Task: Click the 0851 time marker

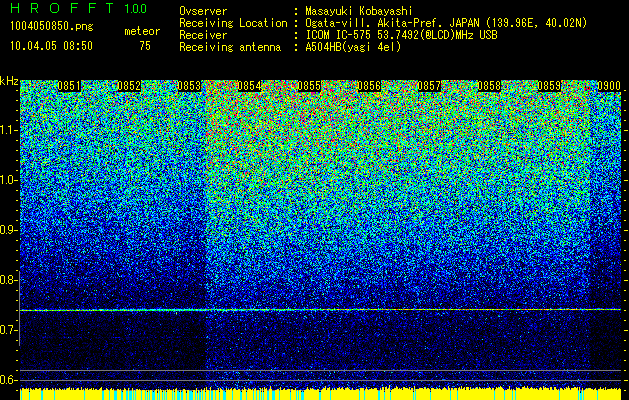Action: (x=69, y=86)
